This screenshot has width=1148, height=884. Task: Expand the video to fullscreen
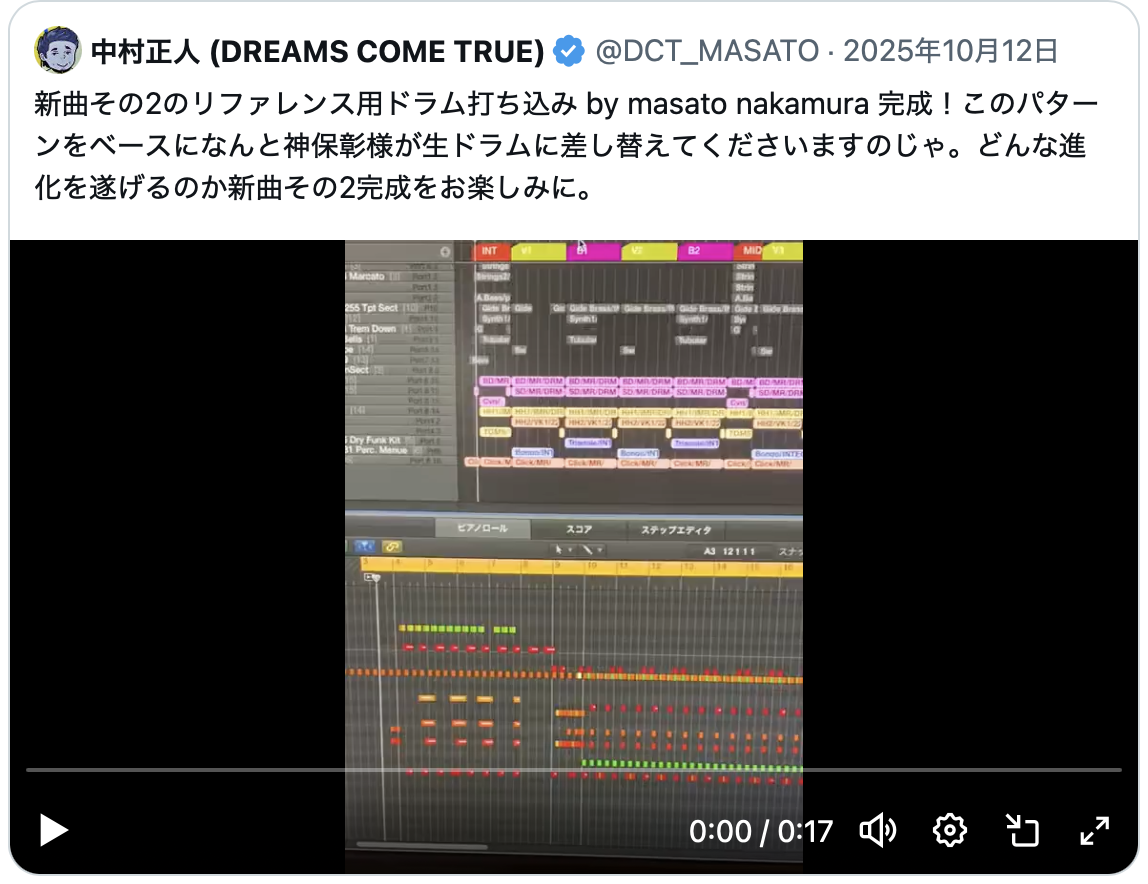1095,831
